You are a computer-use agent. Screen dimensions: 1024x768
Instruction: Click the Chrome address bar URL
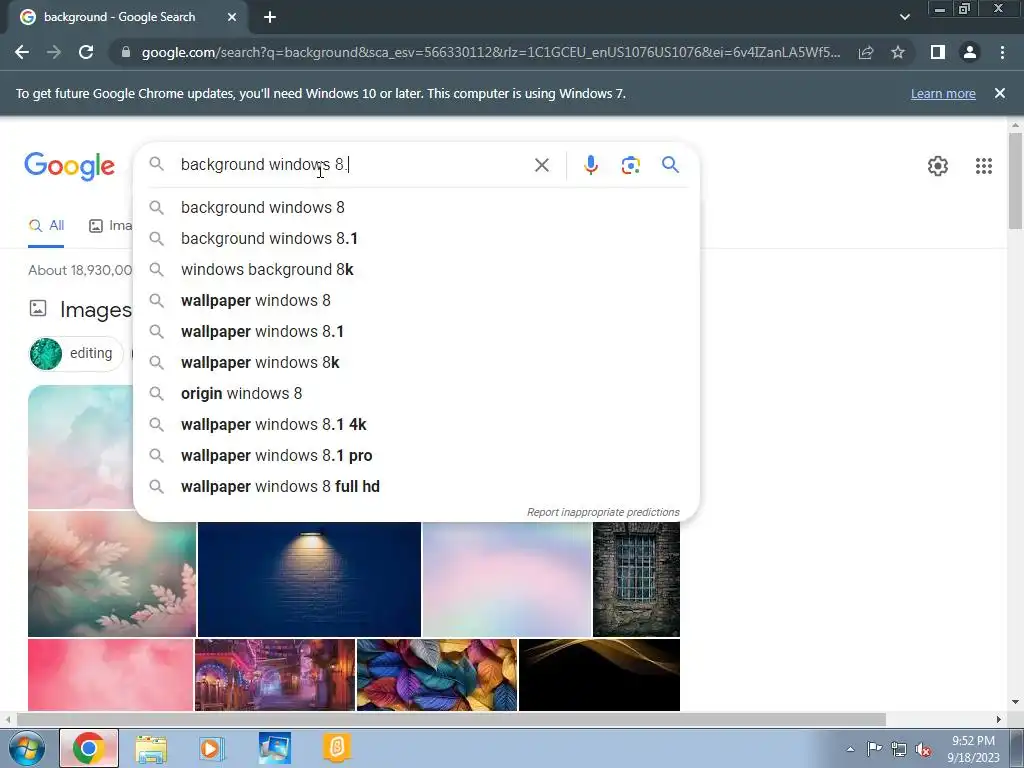pyautogui.click(x=490, y=52)
